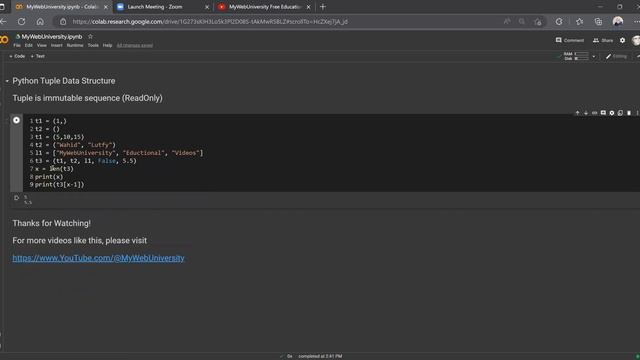Open cell editor settings gear icon
Image resolution: width=640 pixels, height=360 pixels.
611,113
